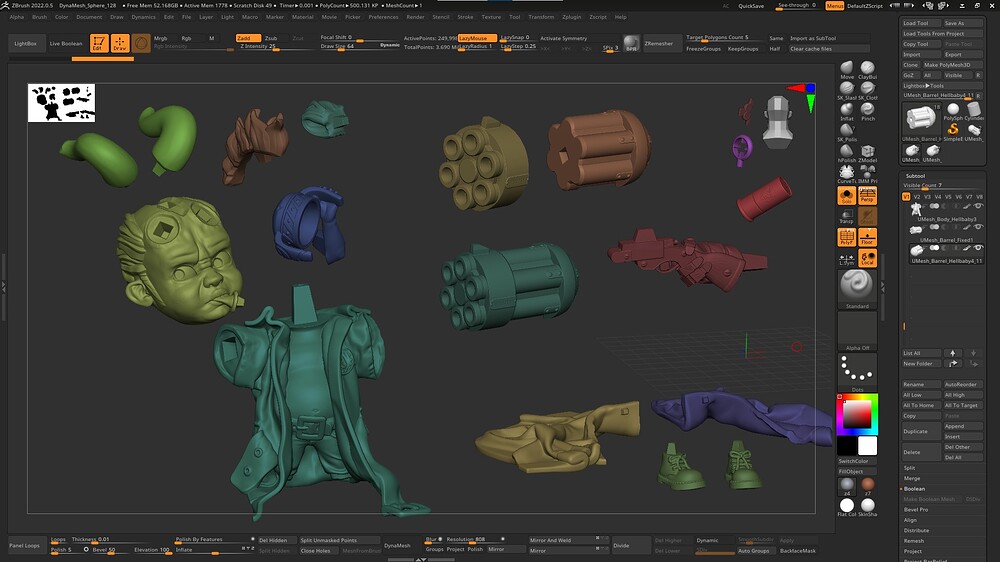
Task: Toggle Perspective view
Action: point(867,196)
